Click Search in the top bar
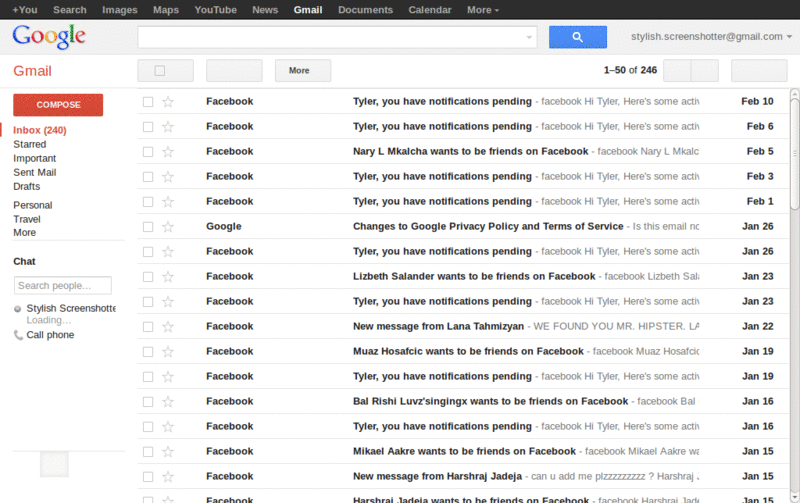 (x=70, y=10)
